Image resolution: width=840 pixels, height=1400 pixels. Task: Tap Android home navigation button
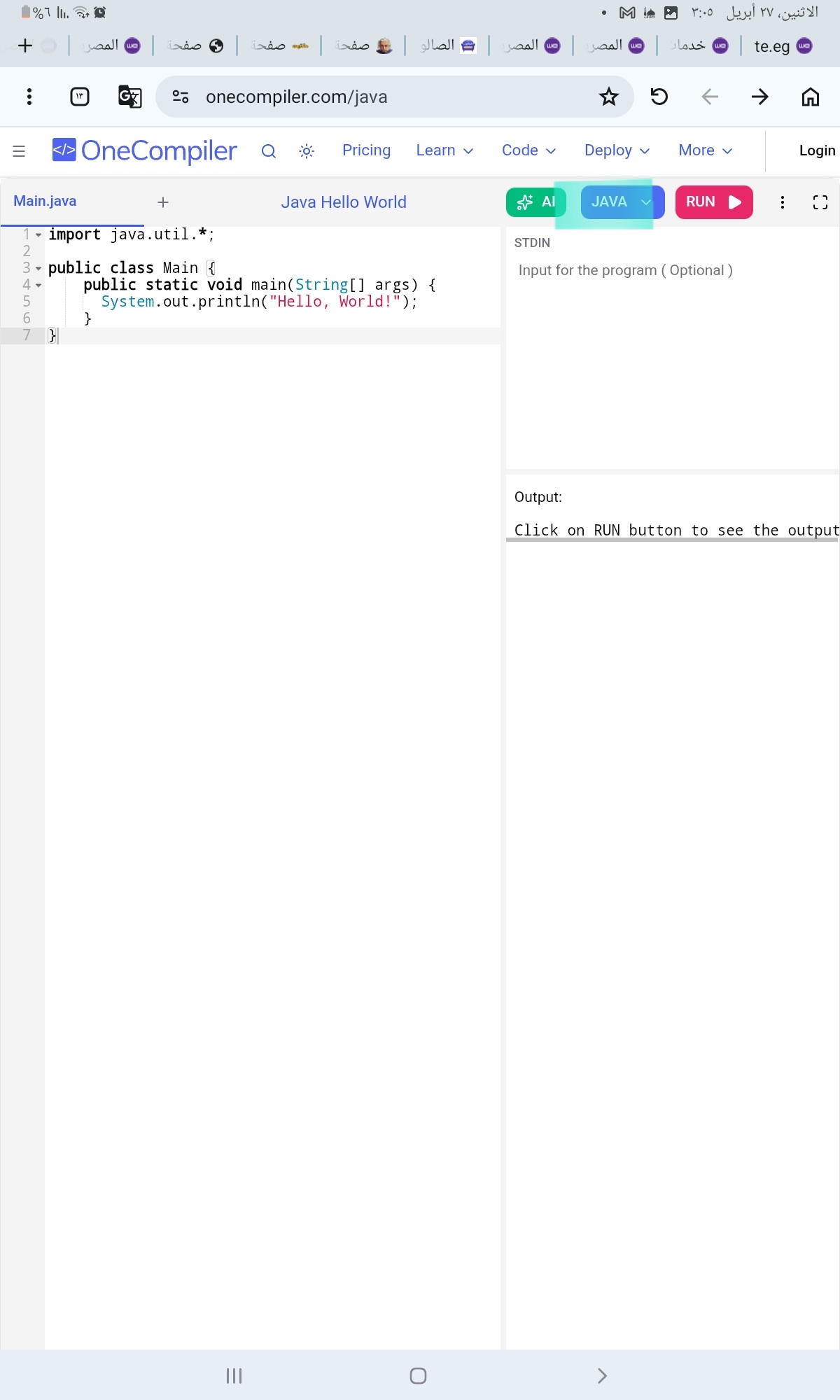pyautogui.click(x=419, y=1376)
